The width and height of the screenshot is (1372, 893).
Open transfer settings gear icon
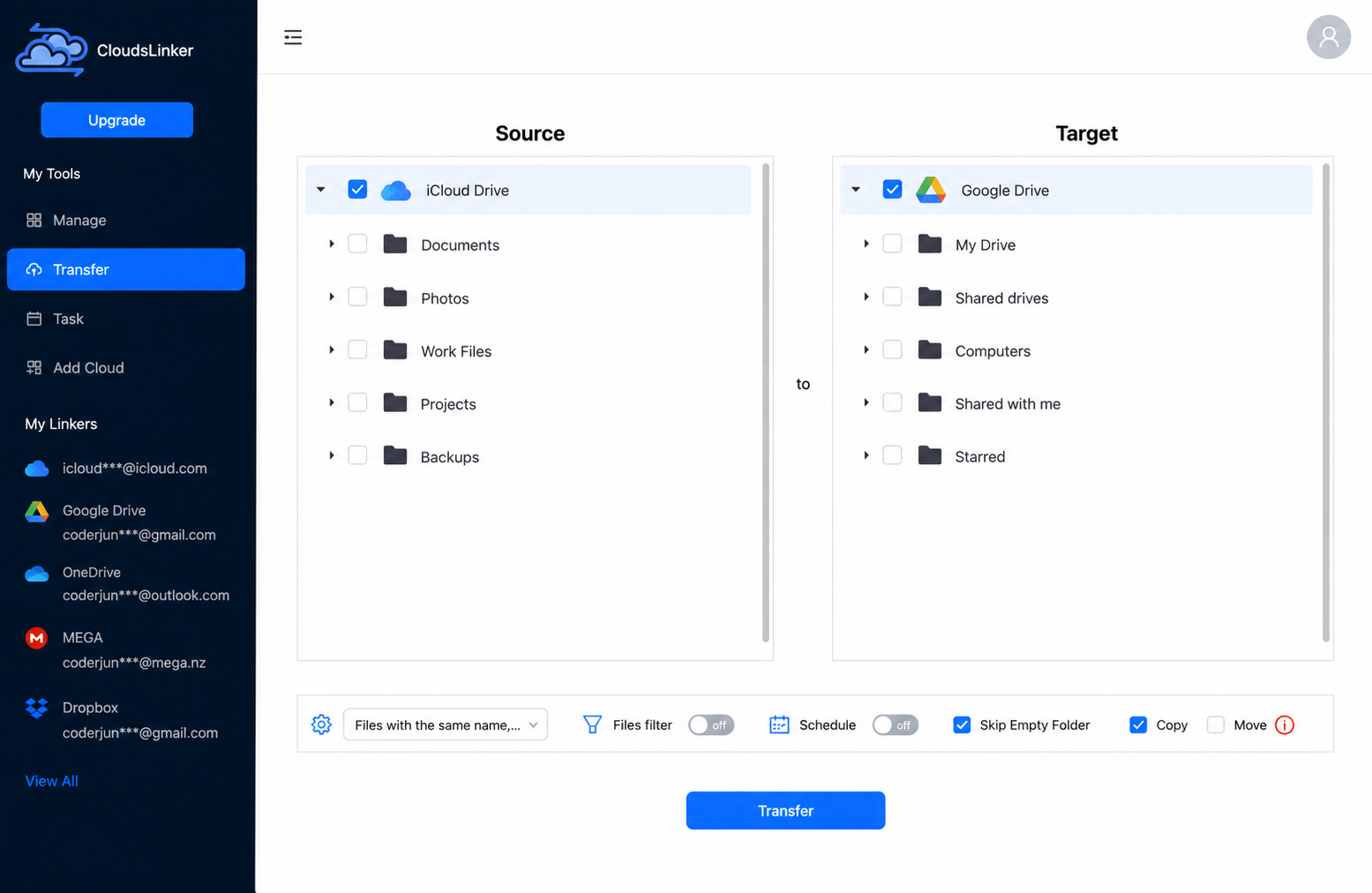tap(321, 724)
